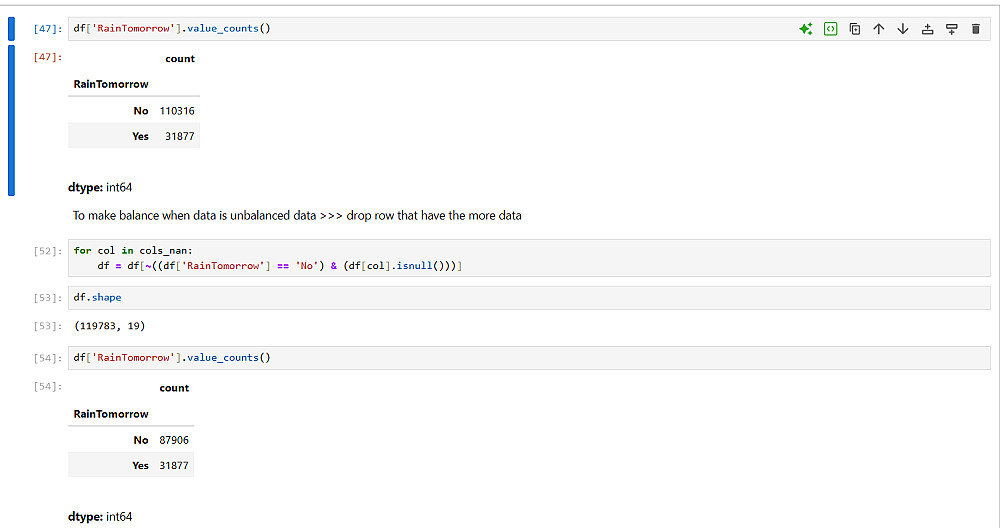1000x528 pixels.
Task: Move the cell up
Action: tap(878, 29)
